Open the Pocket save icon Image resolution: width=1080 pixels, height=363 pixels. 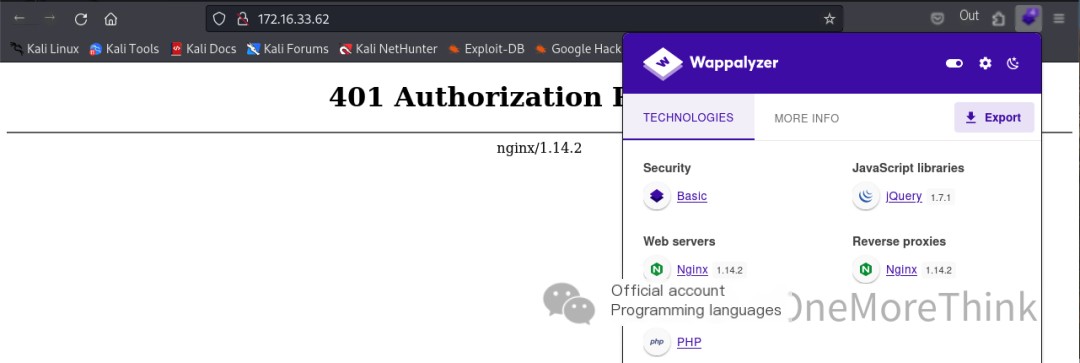[x=937, y=19]
